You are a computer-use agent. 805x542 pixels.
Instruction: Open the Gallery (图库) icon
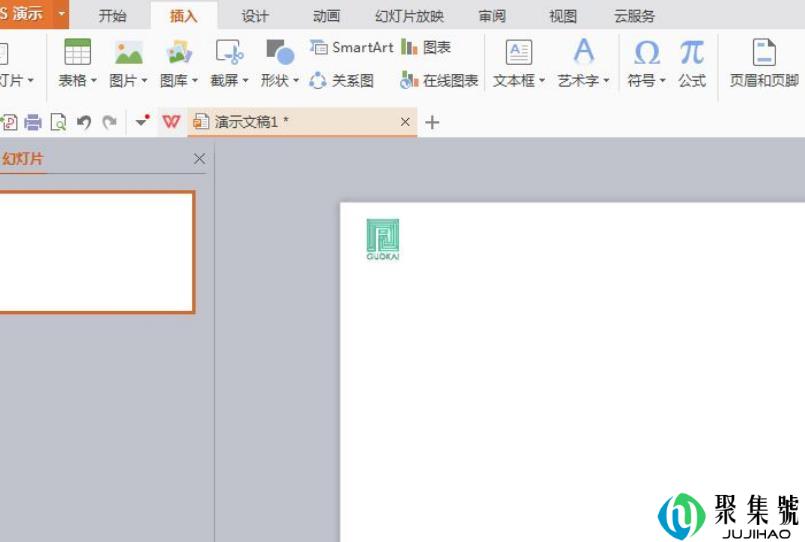(x=179, y=52)
